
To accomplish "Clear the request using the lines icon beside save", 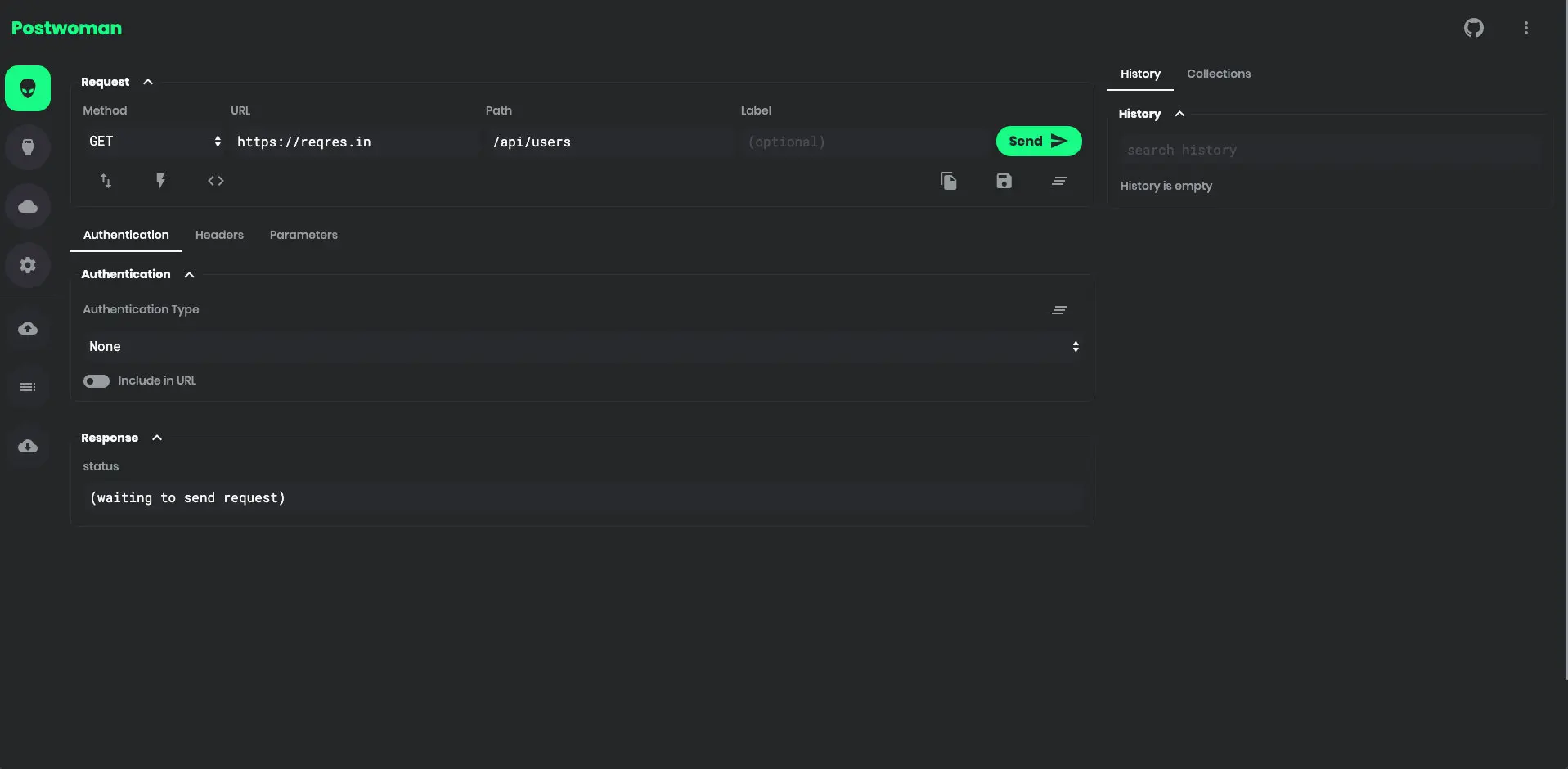I will point(1059,181).
